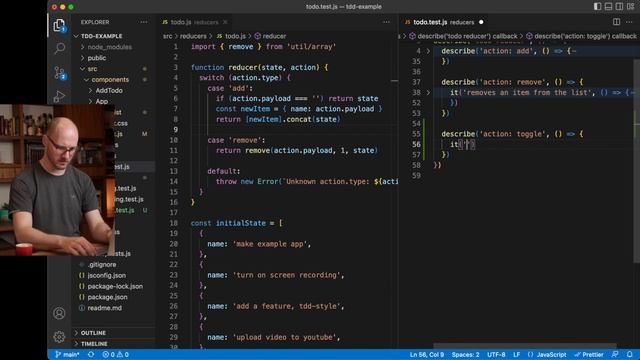This screenshot has height=360, width=640.
Task: Open the Manage settings gear
Action: click(x=59, y=337)
